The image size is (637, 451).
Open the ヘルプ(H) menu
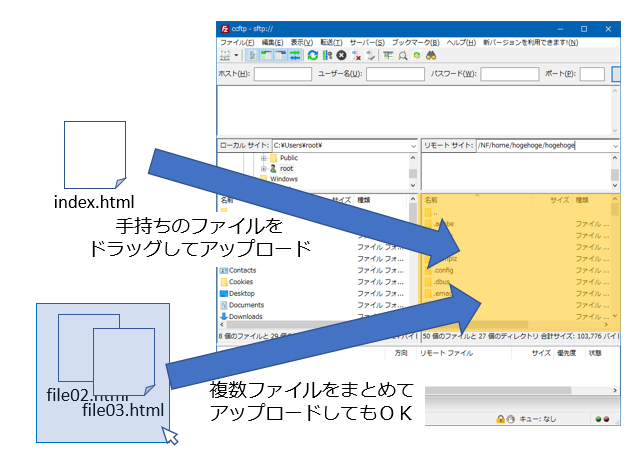tap(461, 42)
